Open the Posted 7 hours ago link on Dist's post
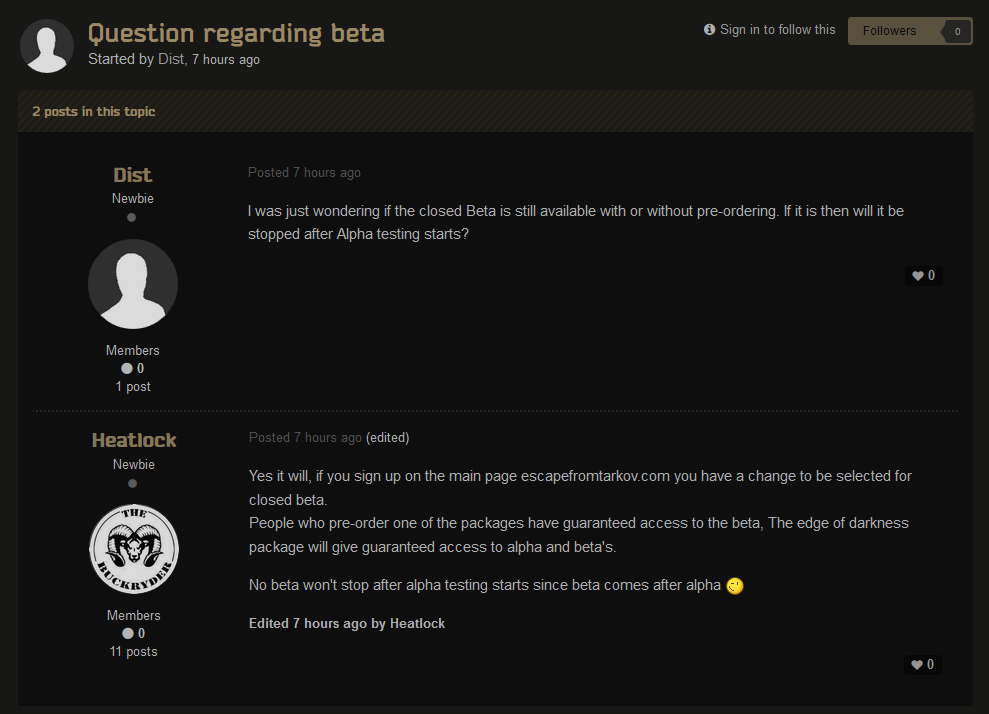This screenshot has height=714, width=989. coord(304,173)
